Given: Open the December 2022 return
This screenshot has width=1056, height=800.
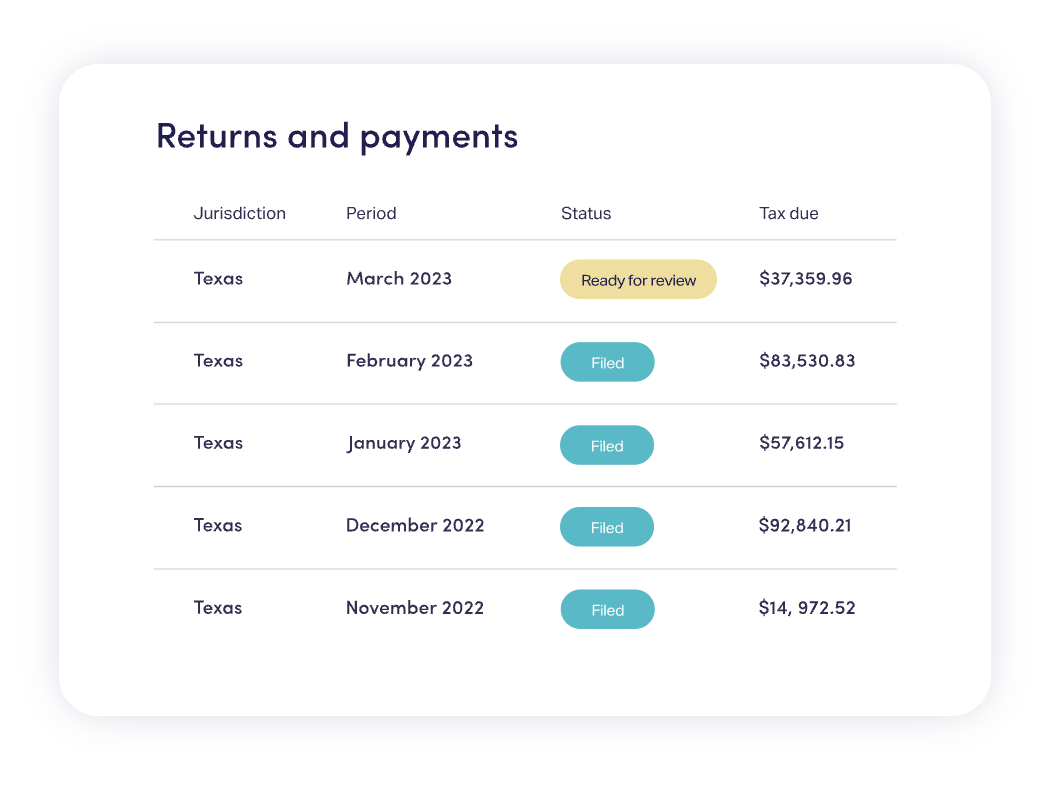Looking at the screenshot, I should [415, 525].
